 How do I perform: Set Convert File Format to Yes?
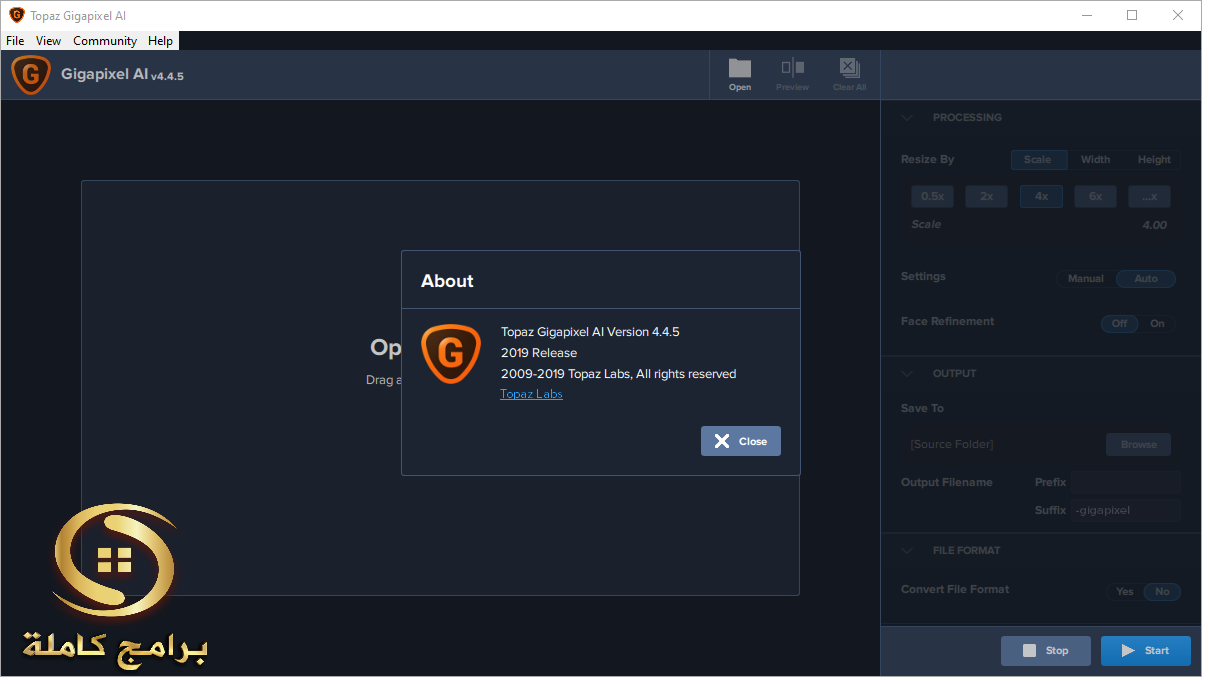click(1125, 591)
